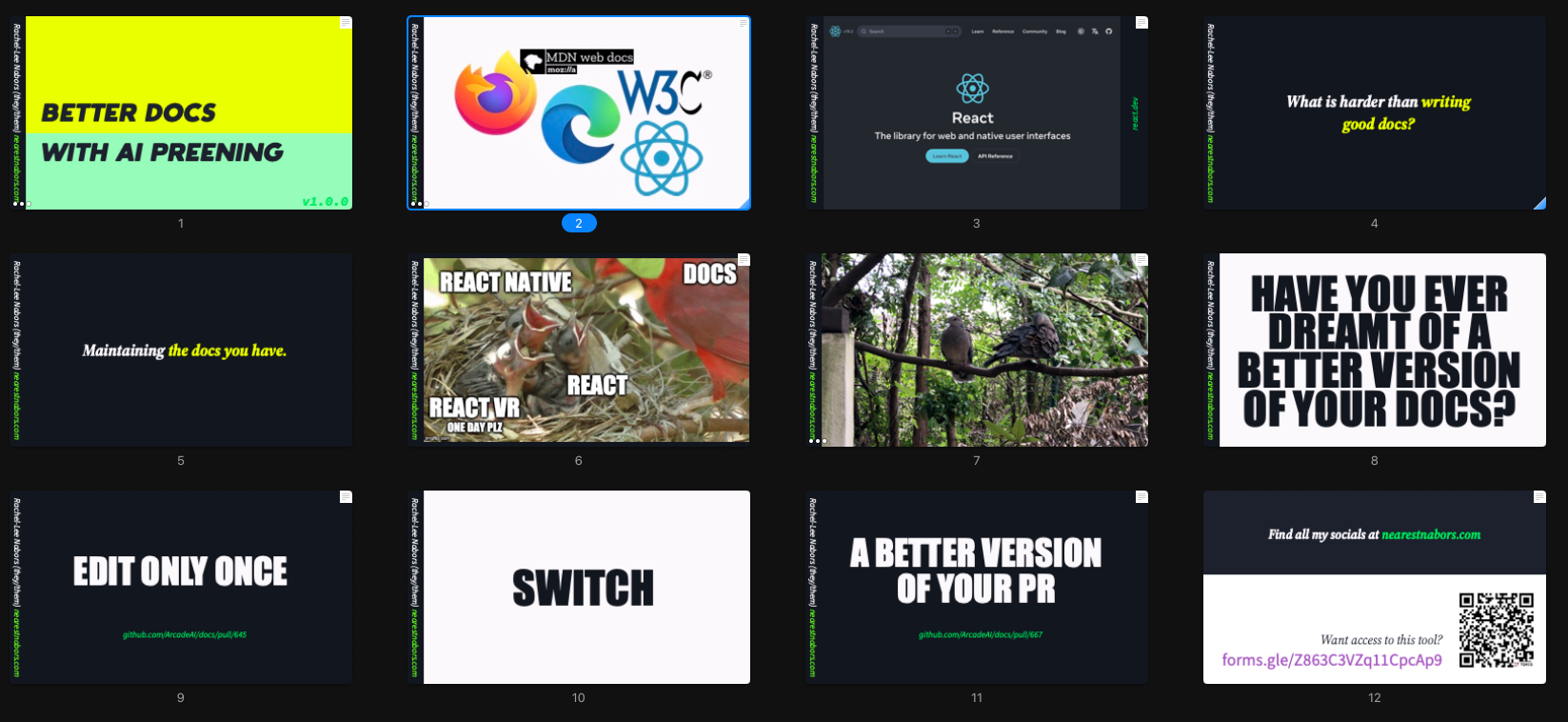Click the notes icon on the EDIT ONLY ONCE slide
Image resolution: width=1568 pixels, height=722 pixels.
tap(346, 497)
